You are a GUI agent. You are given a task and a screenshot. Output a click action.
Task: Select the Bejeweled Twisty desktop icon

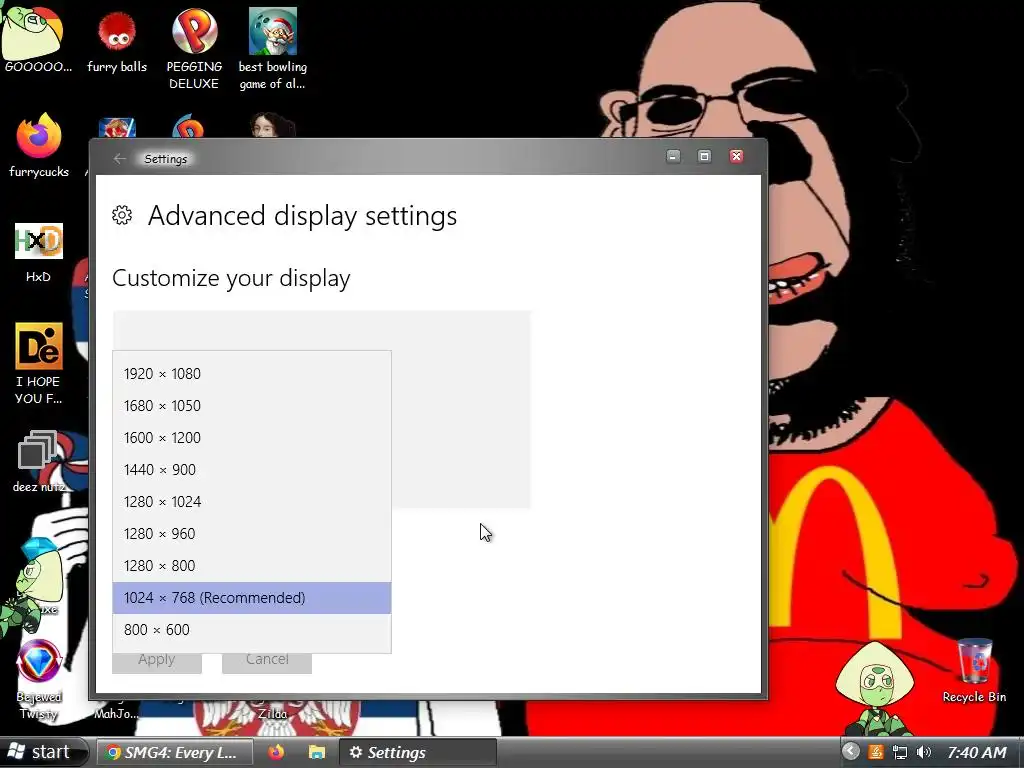[39, 679]
